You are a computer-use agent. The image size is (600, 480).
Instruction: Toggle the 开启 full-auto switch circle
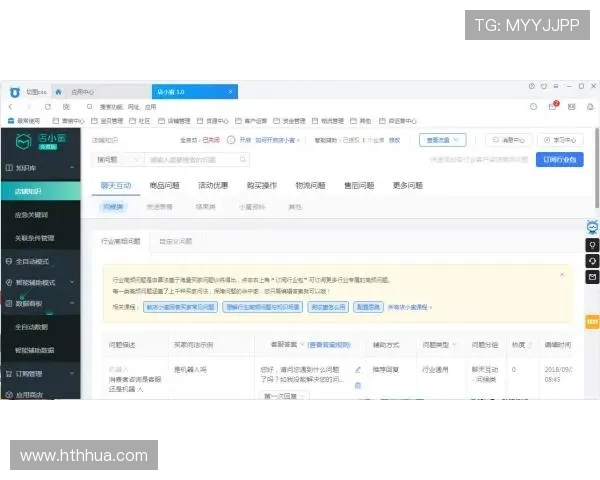[231, 140]
